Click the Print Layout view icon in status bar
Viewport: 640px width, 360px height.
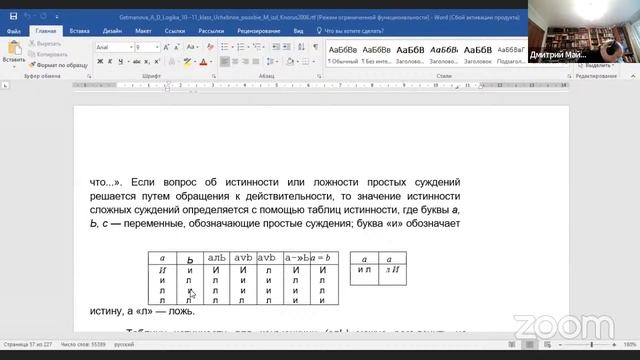(529, 345)
